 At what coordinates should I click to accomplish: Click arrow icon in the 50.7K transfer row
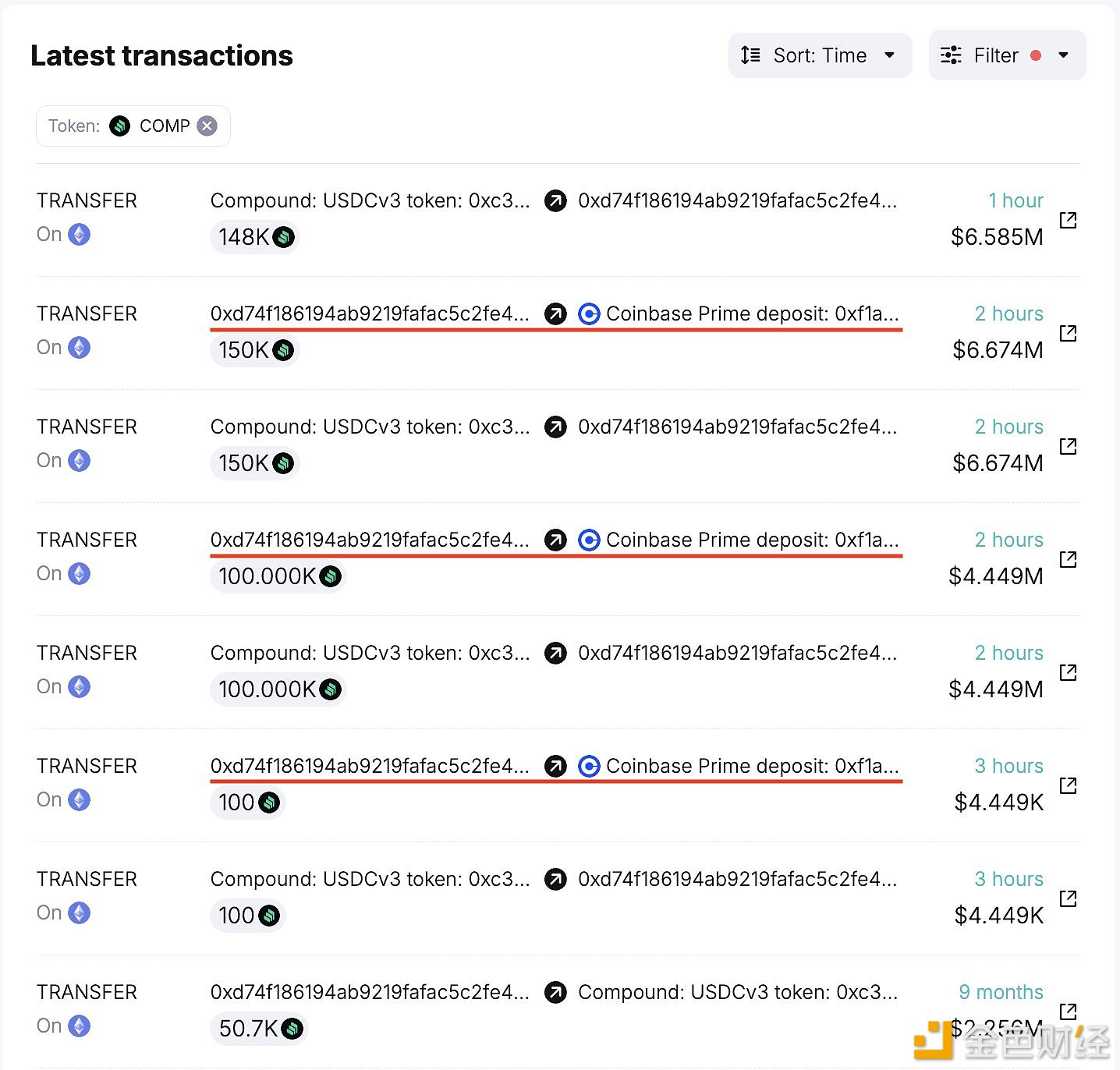click(555, 992)
